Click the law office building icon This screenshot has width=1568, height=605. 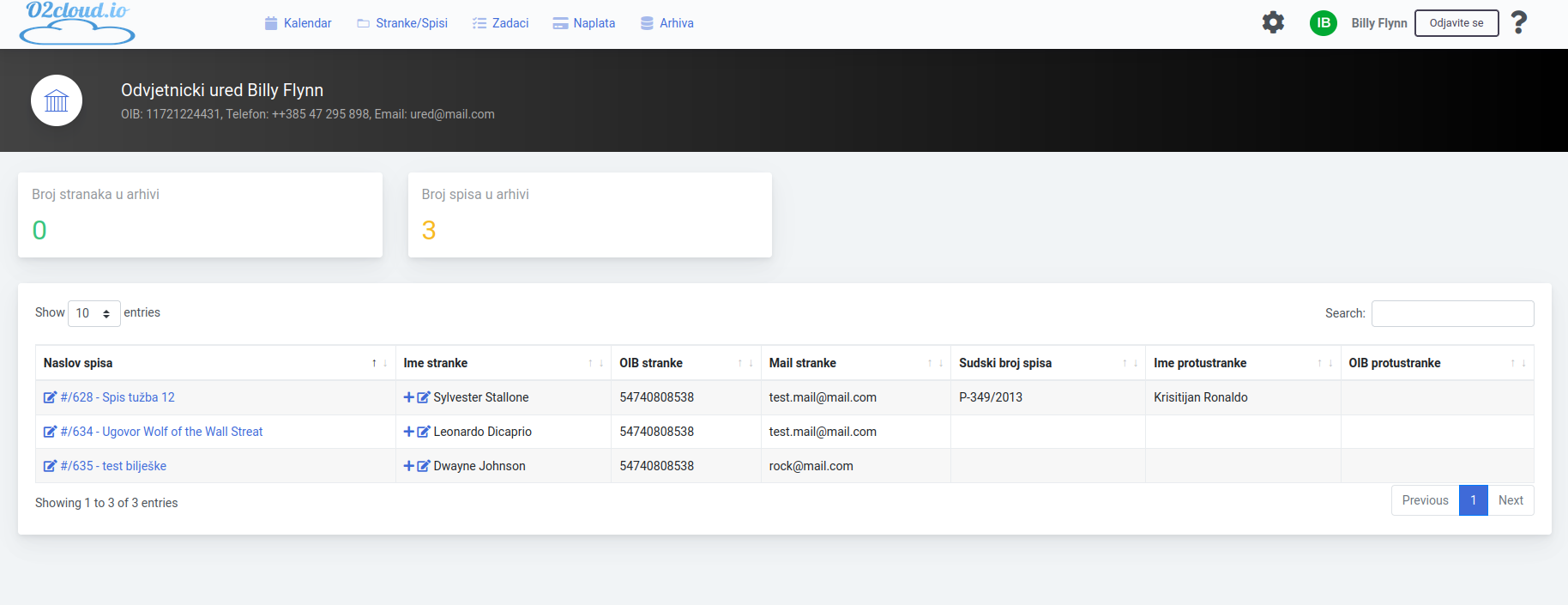point(57,100)
